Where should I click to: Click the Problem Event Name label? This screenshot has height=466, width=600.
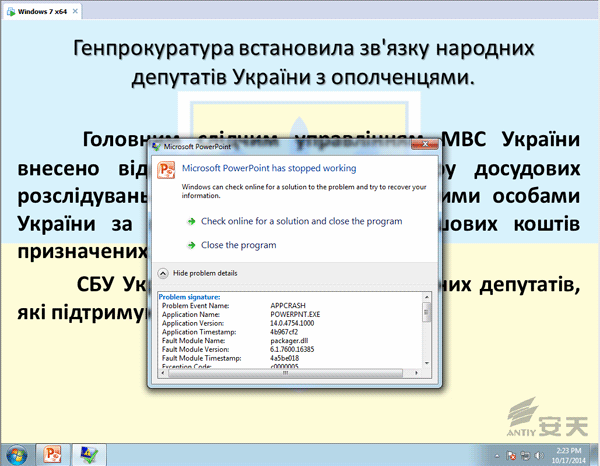[196, 306]
